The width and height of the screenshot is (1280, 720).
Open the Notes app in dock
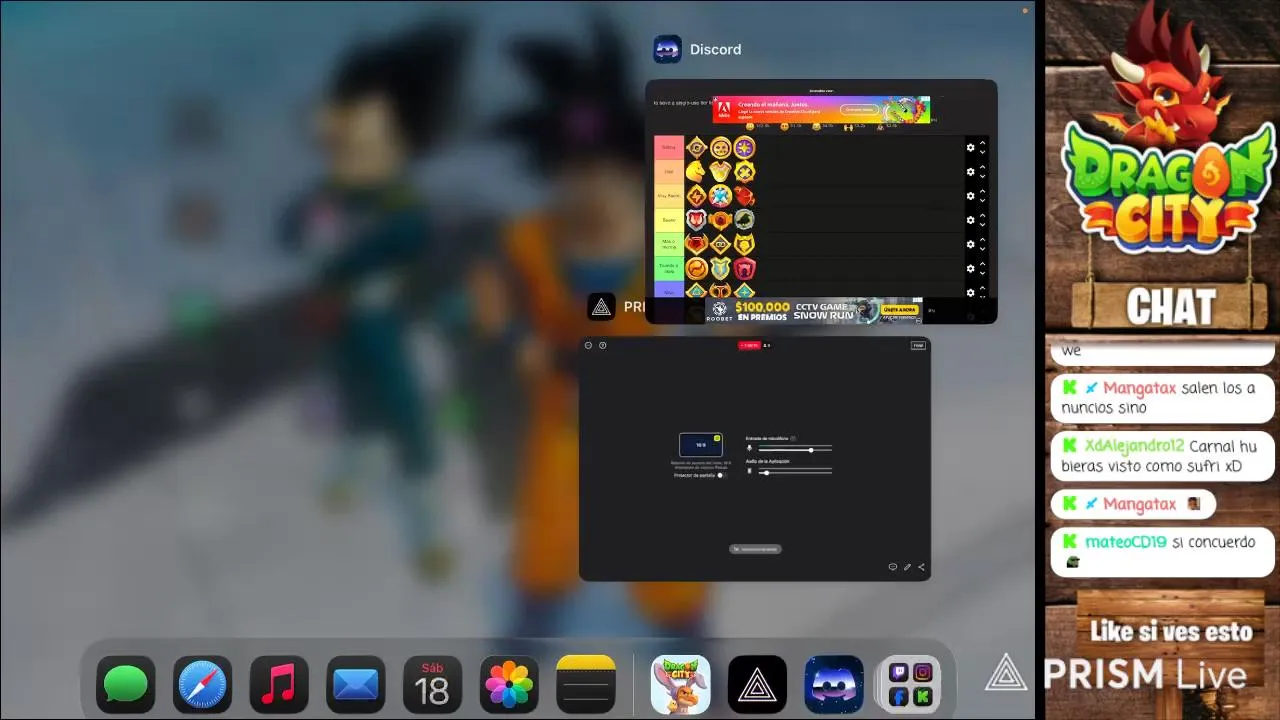point(586,685)
